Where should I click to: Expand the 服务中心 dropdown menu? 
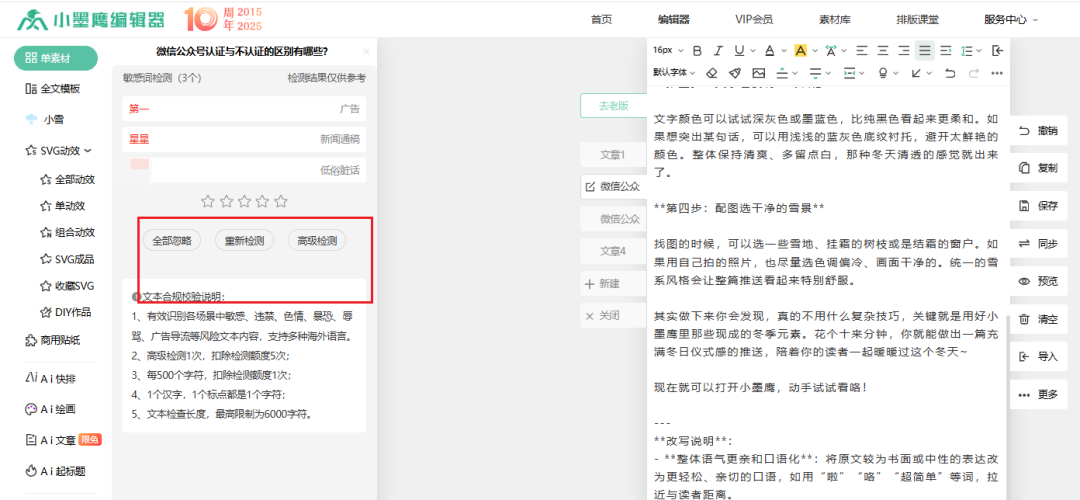[x=1011, y=19]
